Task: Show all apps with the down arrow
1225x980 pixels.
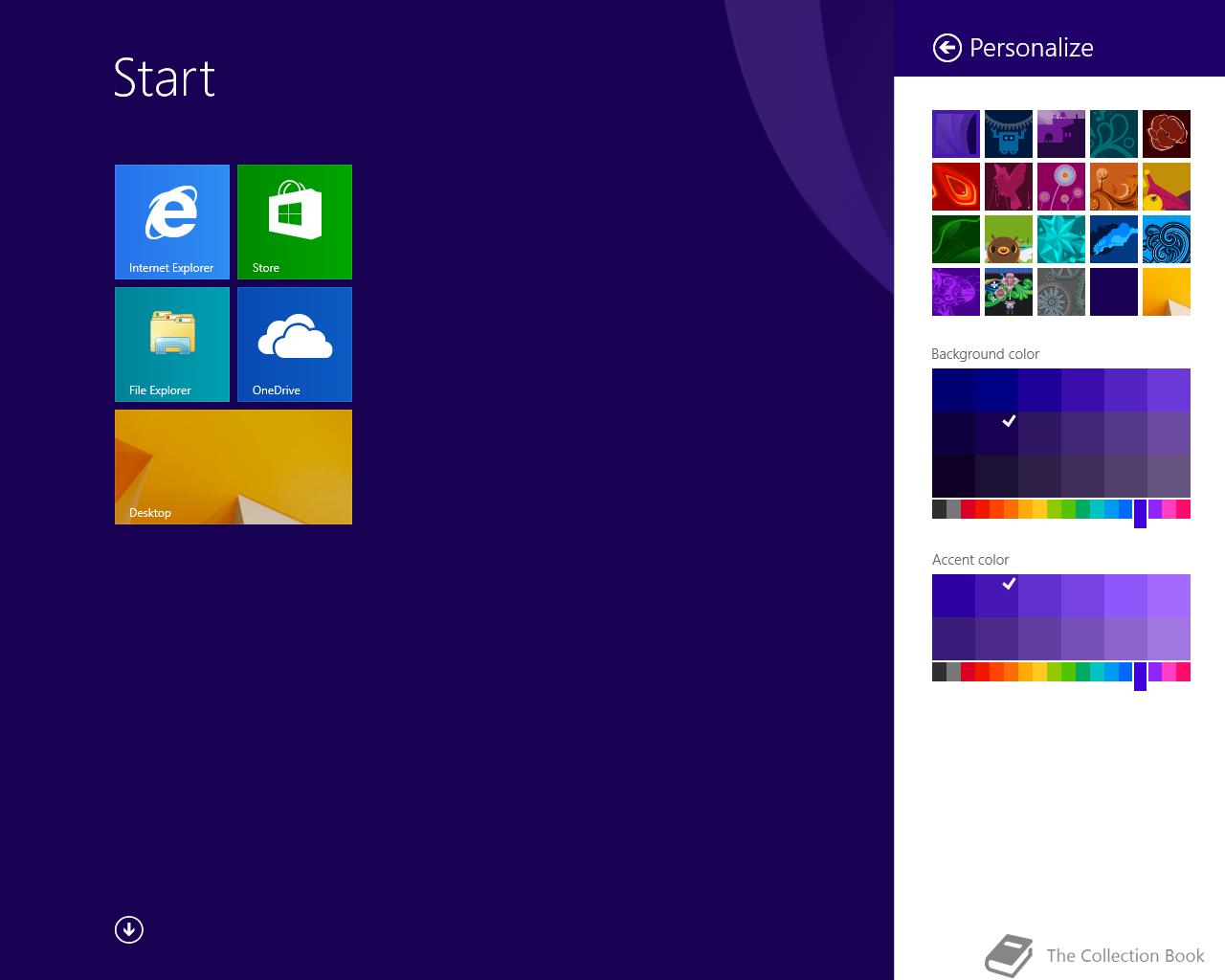Action: [x=129, y=929]
